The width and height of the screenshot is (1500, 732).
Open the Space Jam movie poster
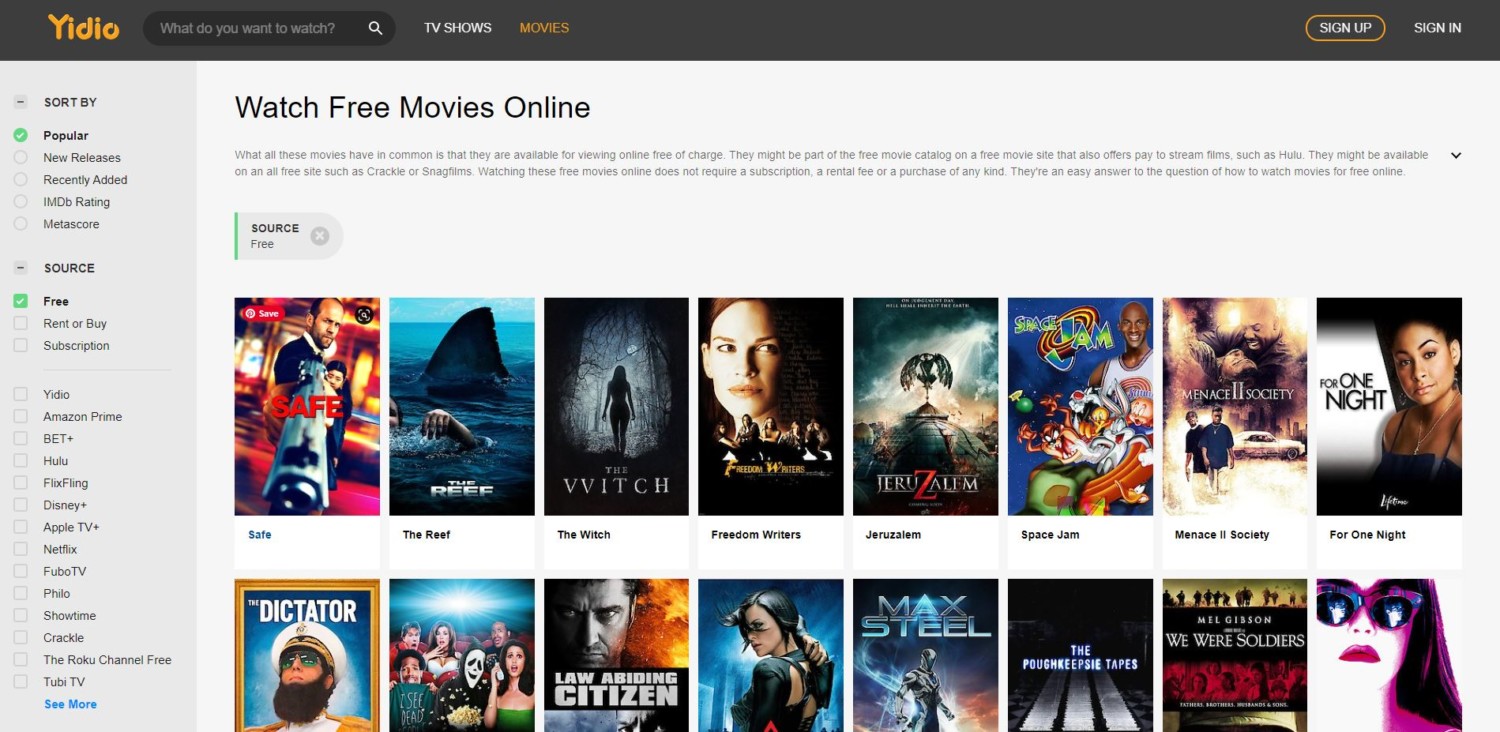tap(1080, 406)
